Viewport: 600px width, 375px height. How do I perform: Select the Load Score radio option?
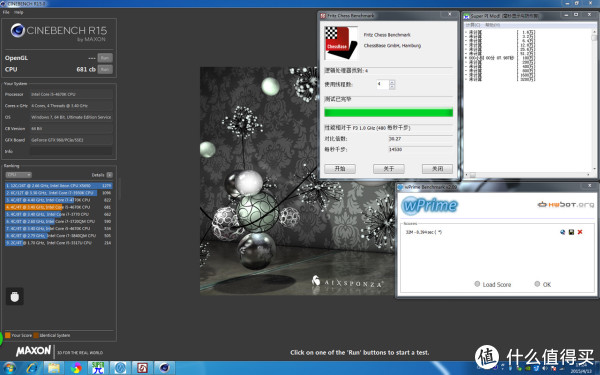click(x=492, y=284)
